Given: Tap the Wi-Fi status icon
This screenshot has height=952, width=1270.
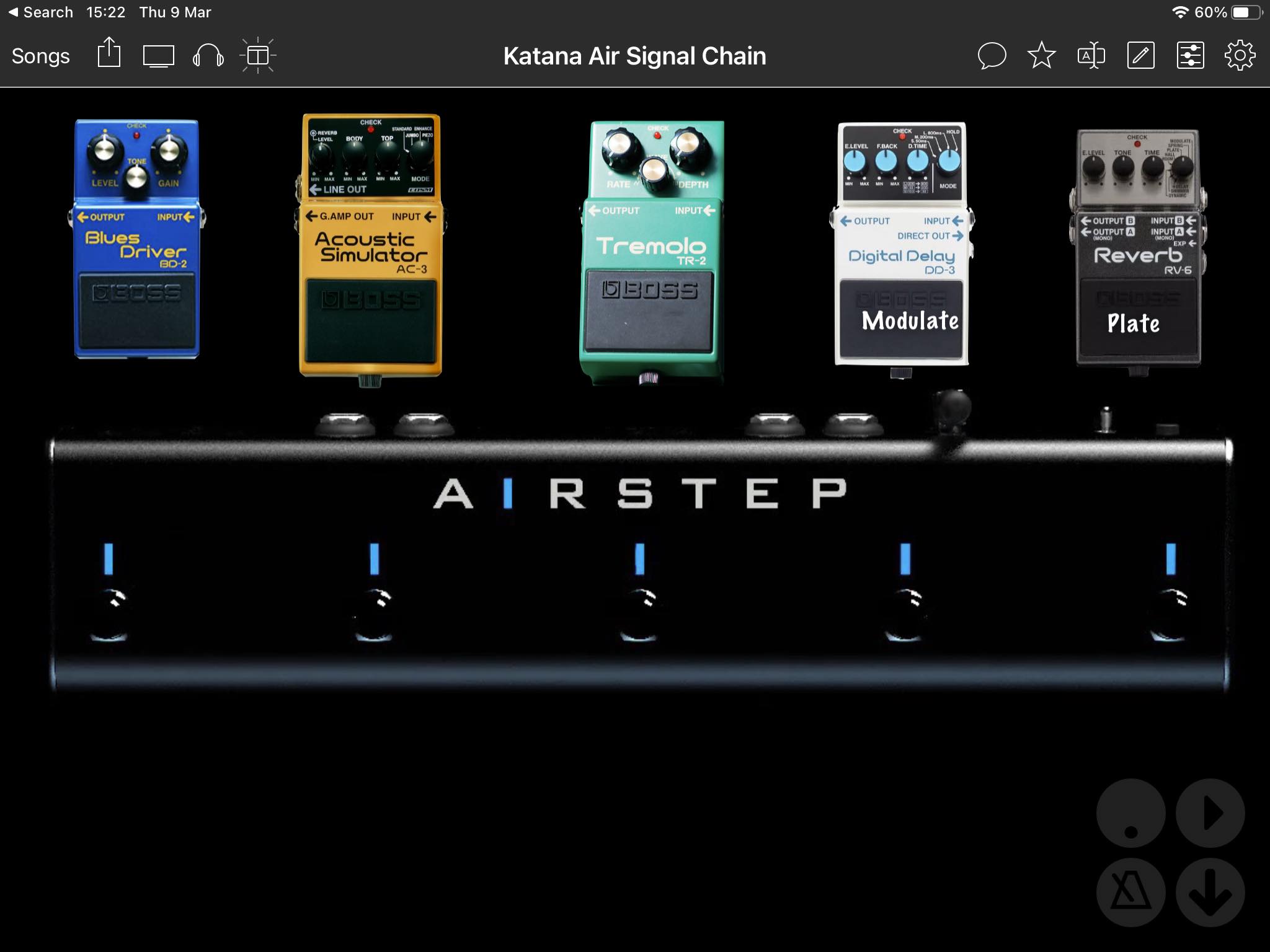Looking at the screenshot, I should click(x=1180, y=12).
